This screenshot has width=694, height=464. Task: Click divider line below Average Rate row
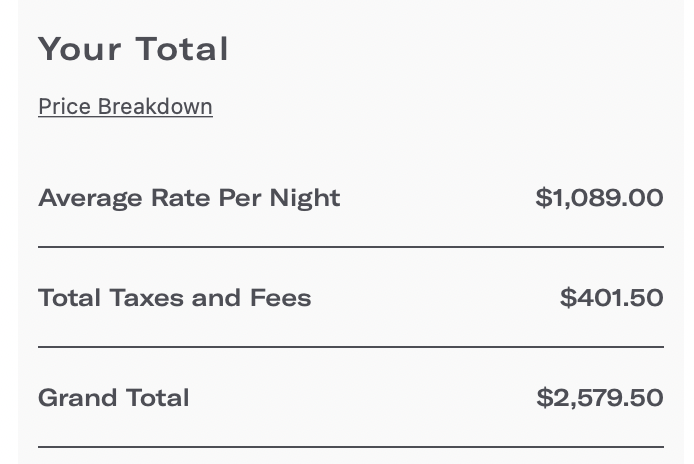pyautogui.click(x=351, y=247)
